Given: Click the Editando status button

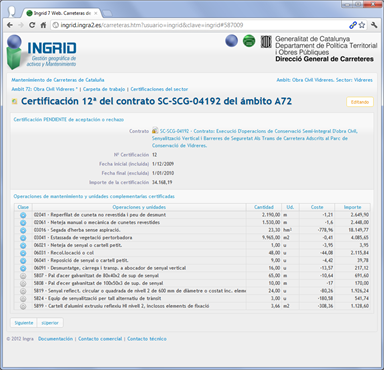Looking at the screenshot, I should pyautogui.click(x=360, y=102).
